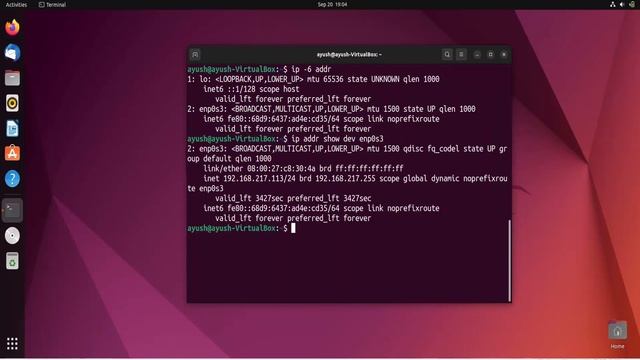
Task: Click the terminal search button
Action: click(x=447, y=54)
